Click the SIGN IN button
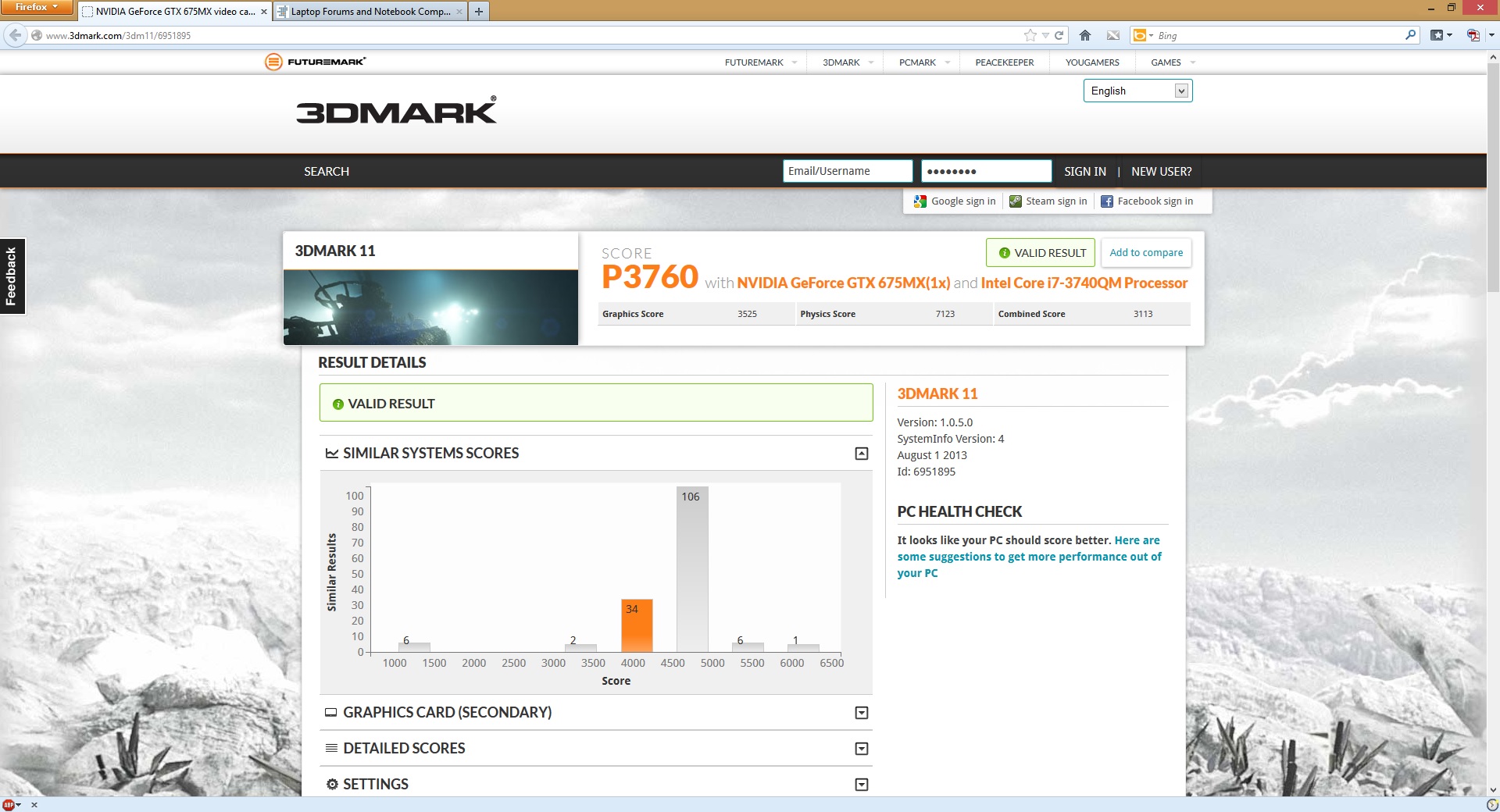 [x=1085, y=172]
